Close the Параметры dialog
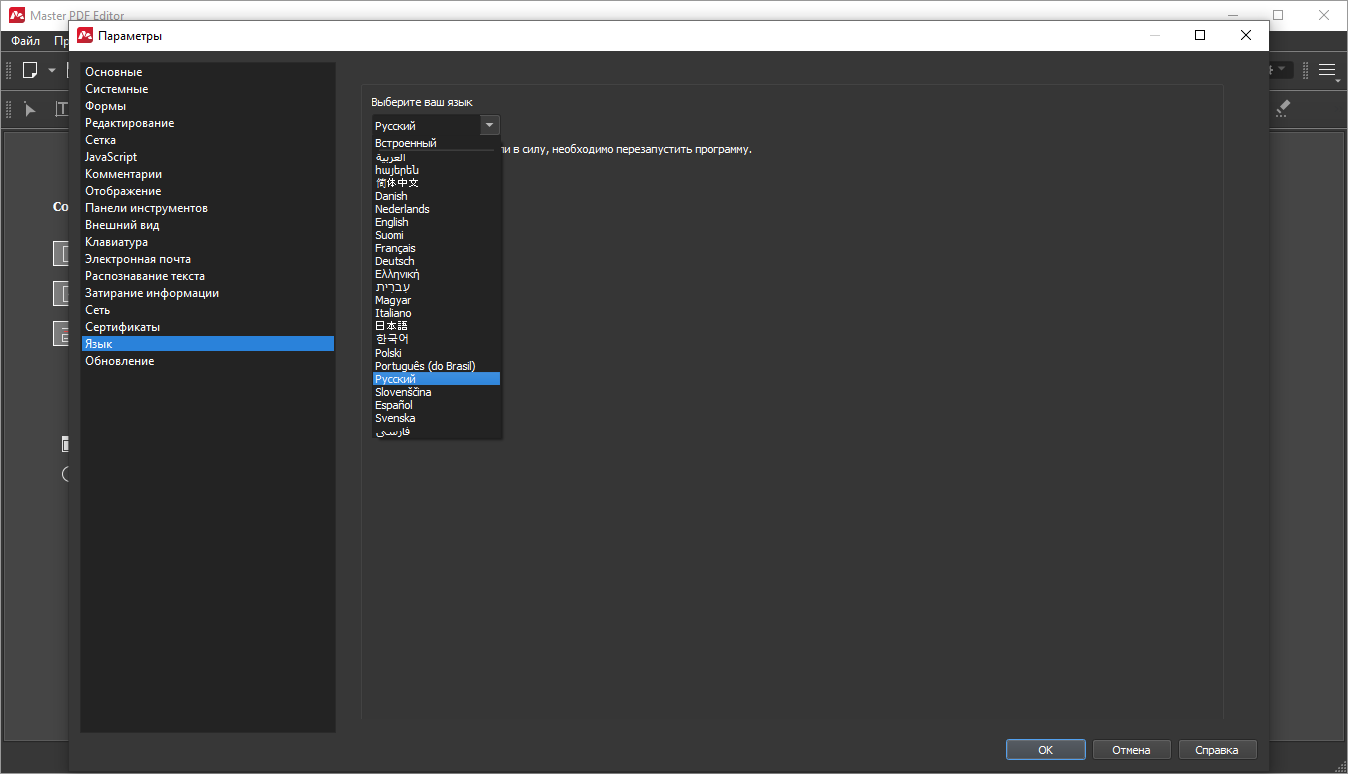 tap(1245, 35)
